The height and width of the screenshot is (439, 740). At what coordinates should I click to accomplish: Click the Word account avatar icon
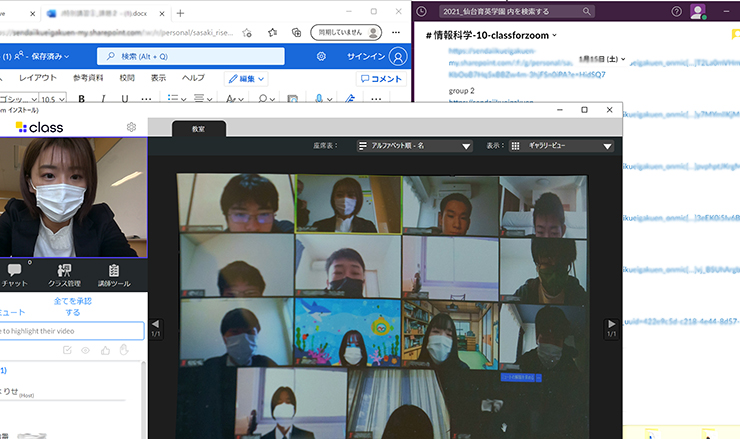pos(398,57)
